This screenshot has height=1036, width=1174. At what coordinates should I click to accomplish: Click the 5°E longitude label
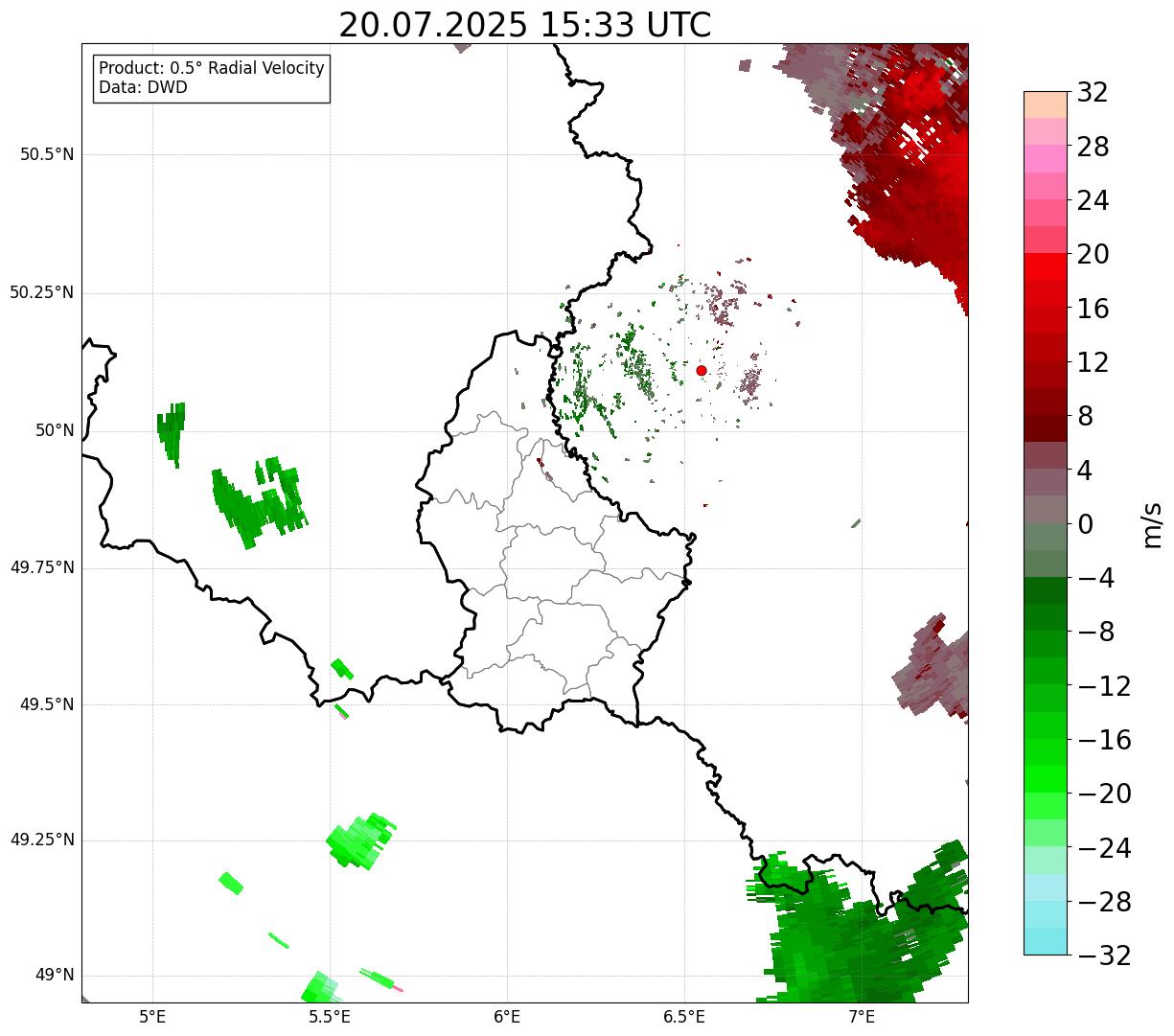(152, 1017)
